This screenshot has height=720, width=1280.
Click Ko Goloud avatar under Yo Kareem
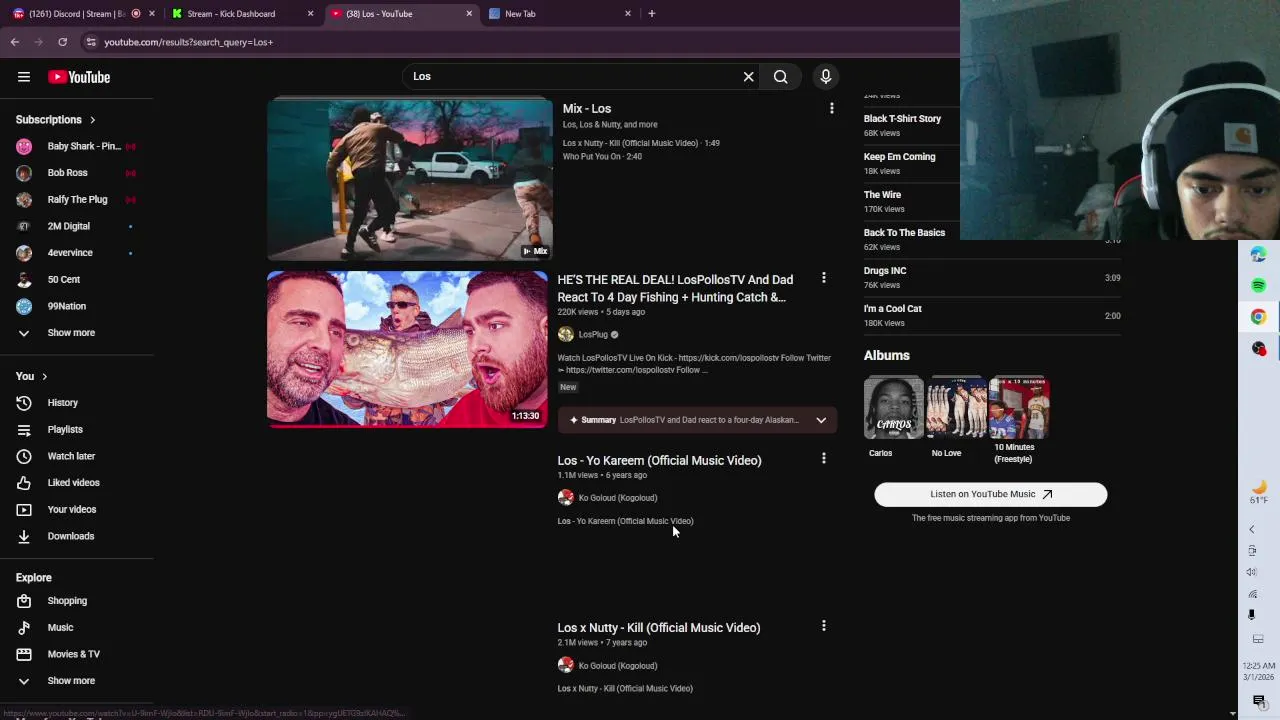(566, 498)
